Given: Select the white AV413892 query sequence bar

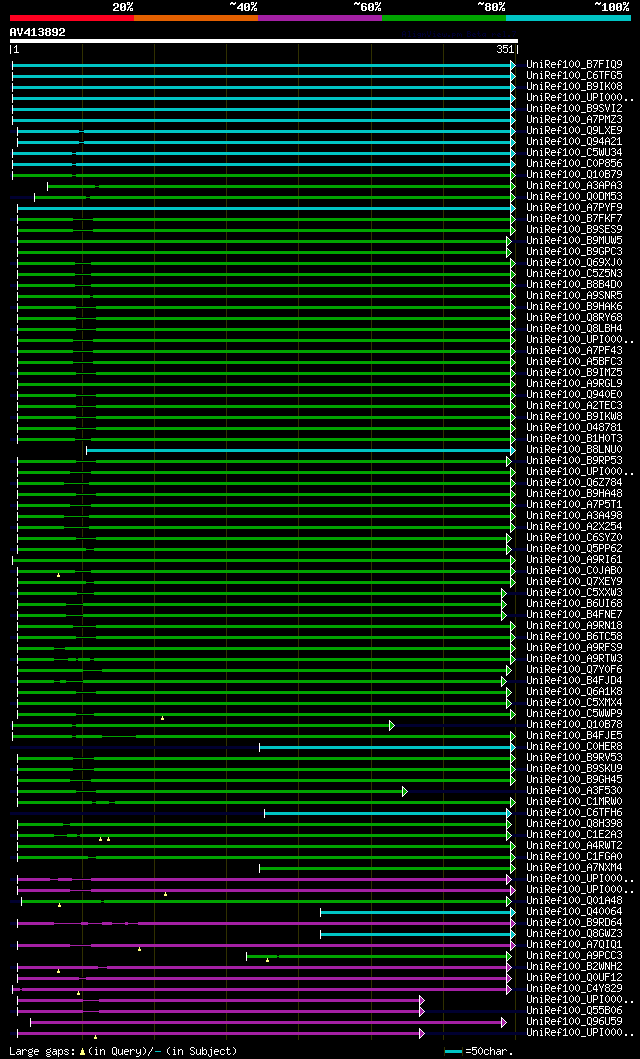Looking at the screenshot, I should click(263, 41).
